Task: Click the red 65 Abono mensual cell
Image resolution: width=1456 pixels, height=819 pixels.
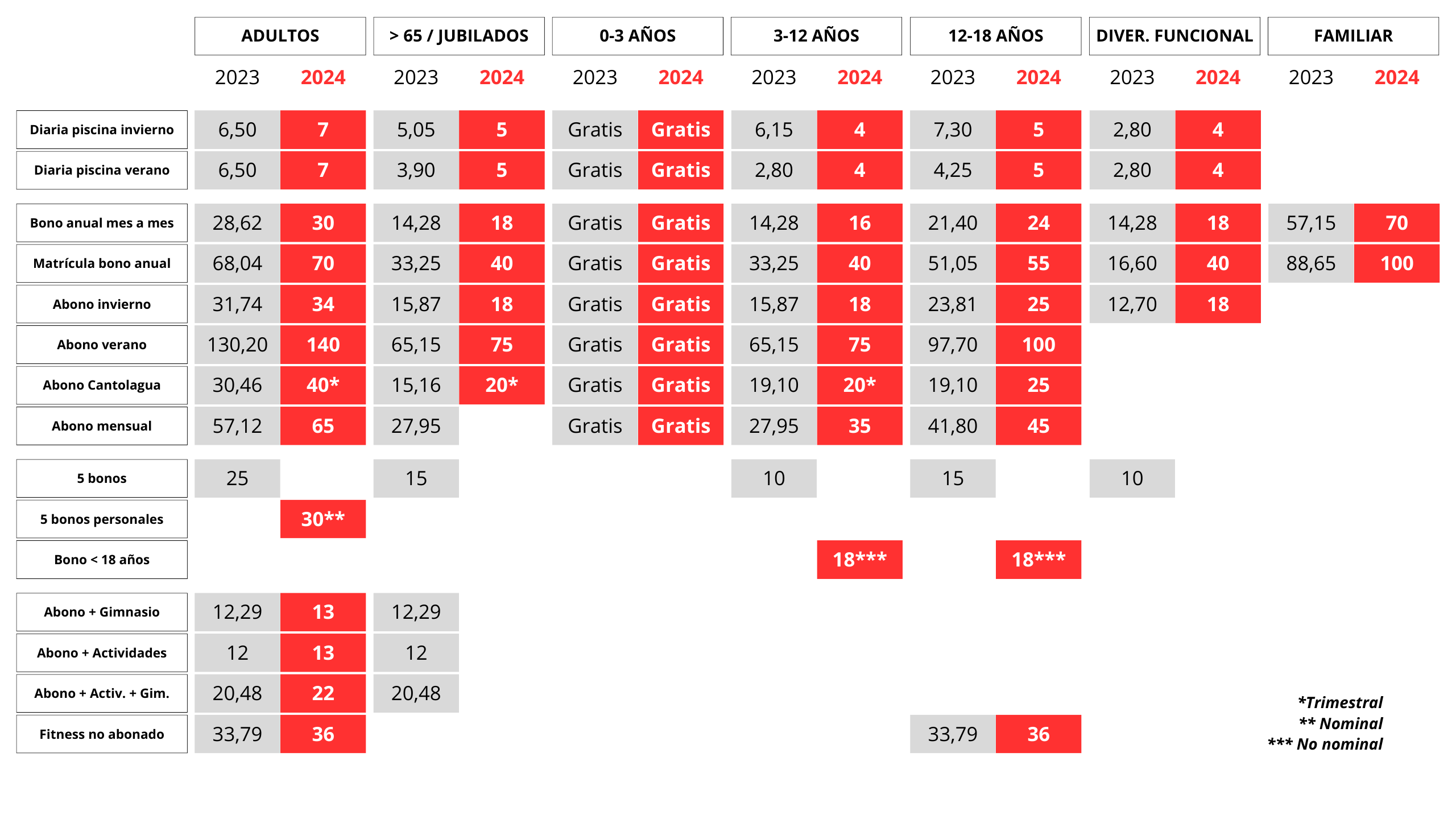Action: pos(322,426)
